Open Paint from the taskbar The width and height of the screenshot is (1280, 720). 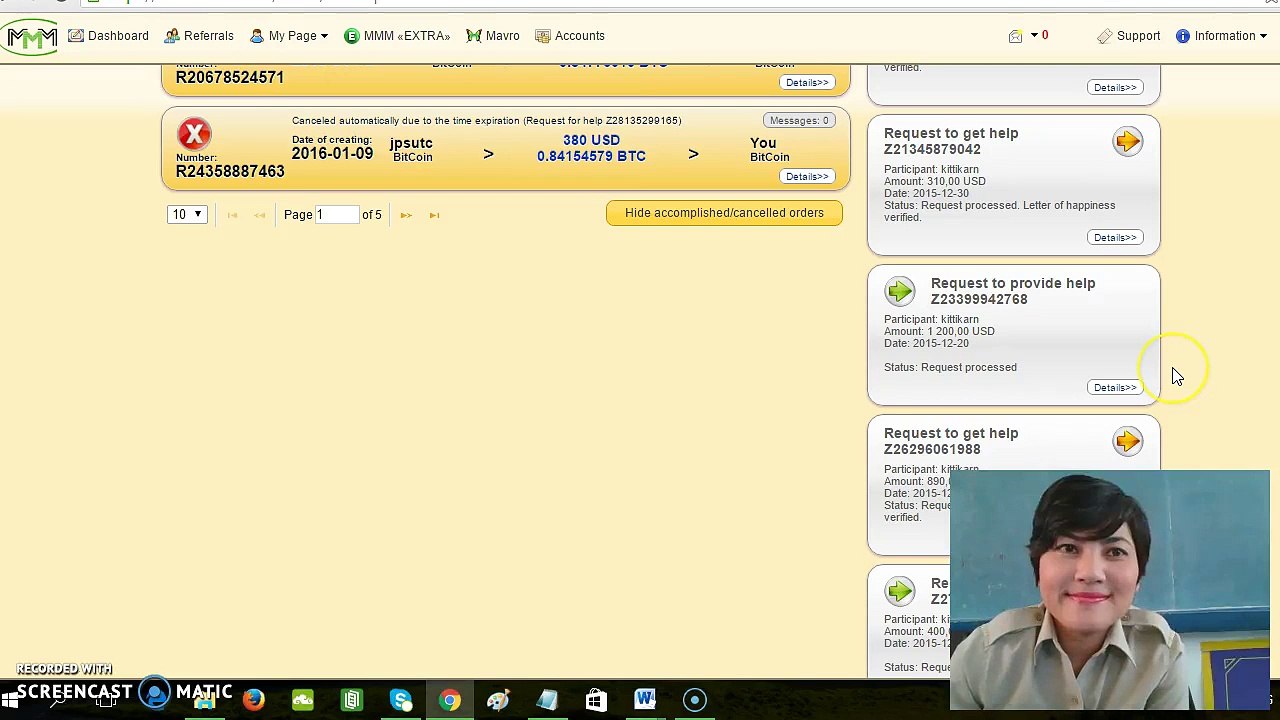click(498, 700)
